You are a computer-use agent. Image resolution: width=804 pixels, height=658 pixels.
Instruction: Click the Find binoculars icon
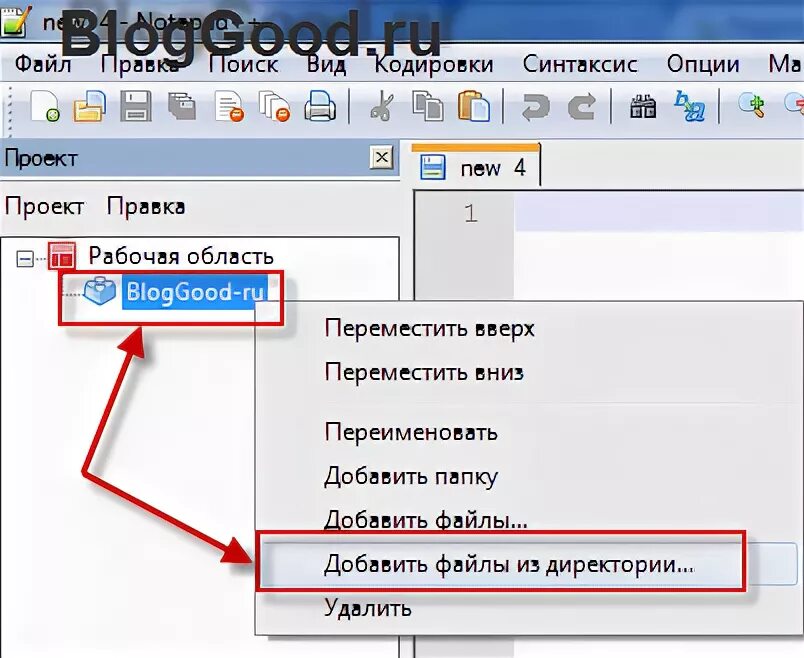(x=643, y=106)
